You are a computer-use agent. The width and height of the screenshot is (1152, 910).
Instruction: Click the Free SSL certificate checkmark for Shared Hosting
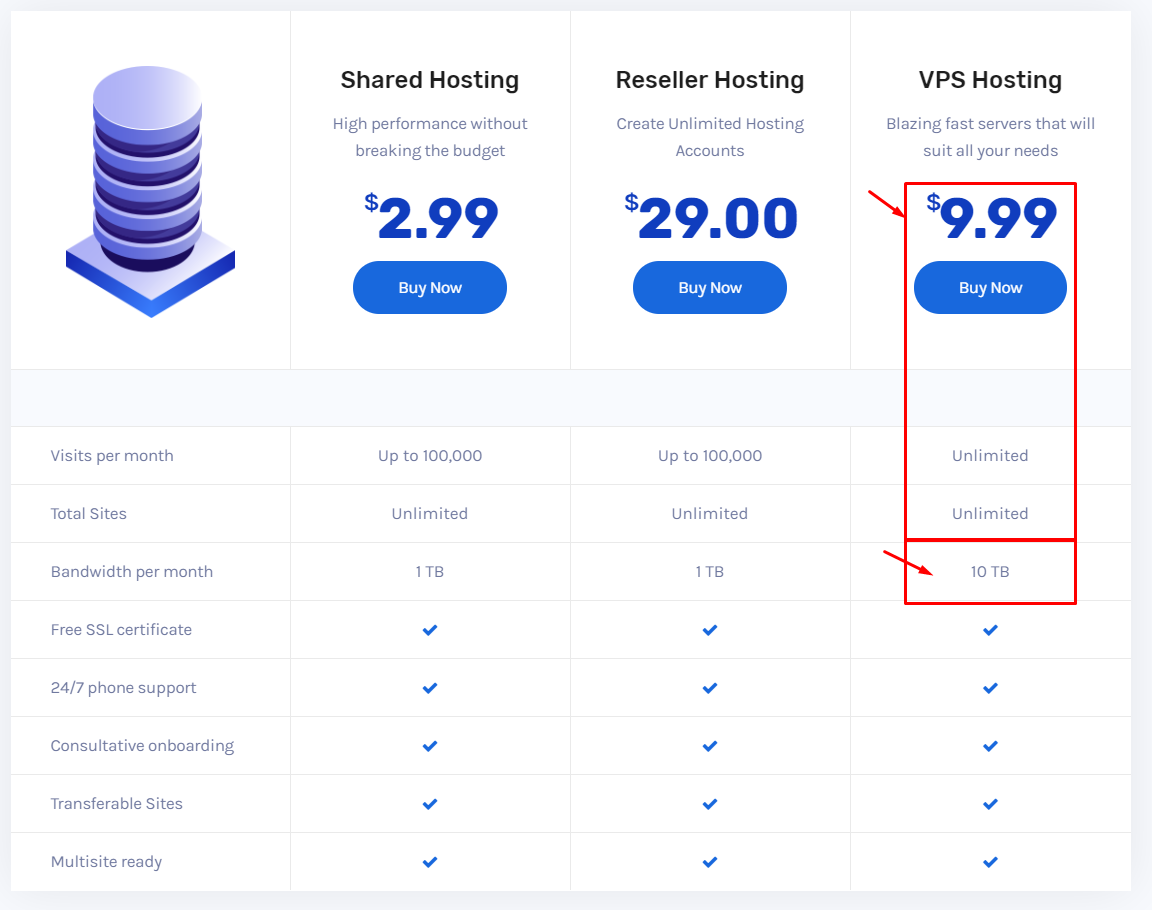coord(430,629)
